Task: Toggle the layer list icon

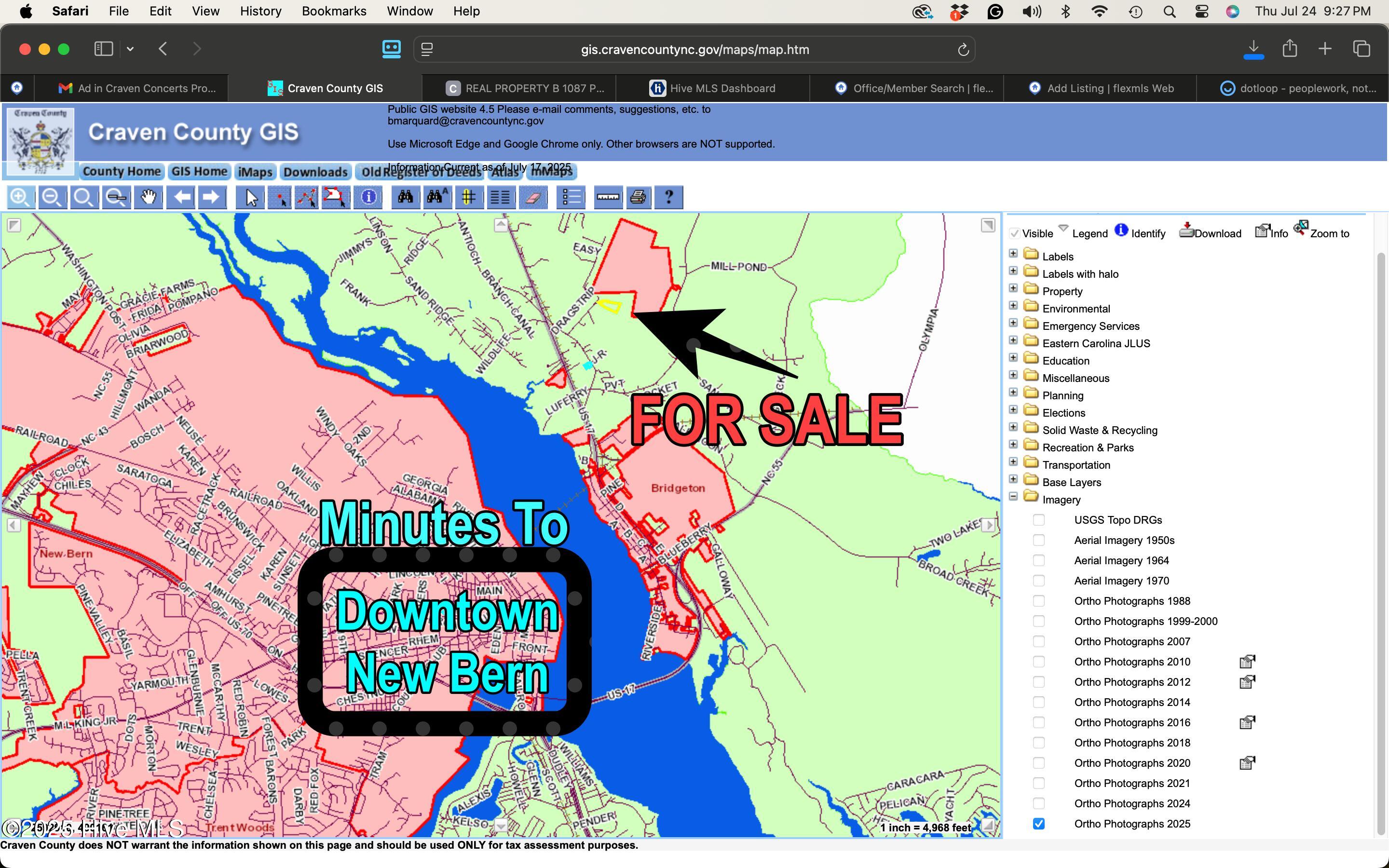Action: [x=571, y=198]
